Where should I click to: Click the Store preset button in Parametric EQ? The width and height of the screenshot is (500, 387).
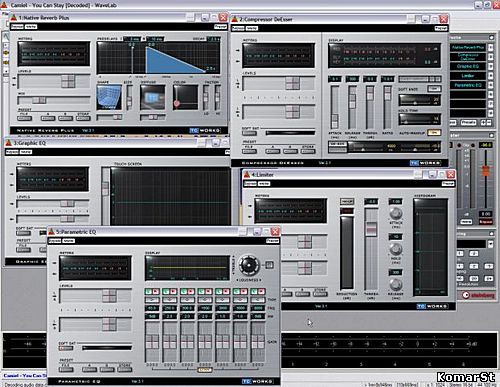click(124, 369)
